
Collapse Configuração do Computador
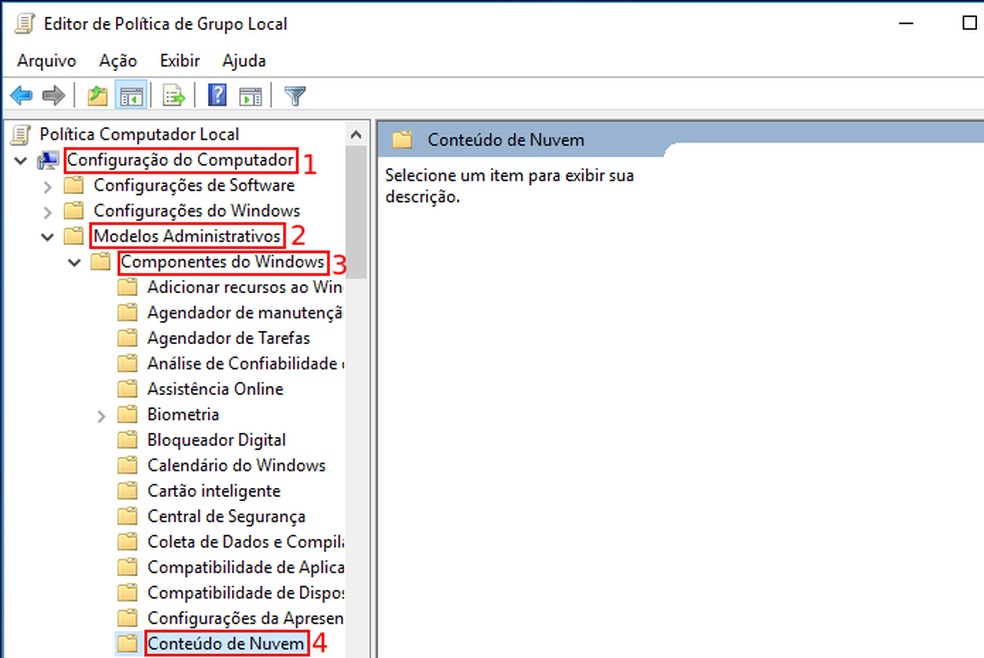tap(20, 160)
